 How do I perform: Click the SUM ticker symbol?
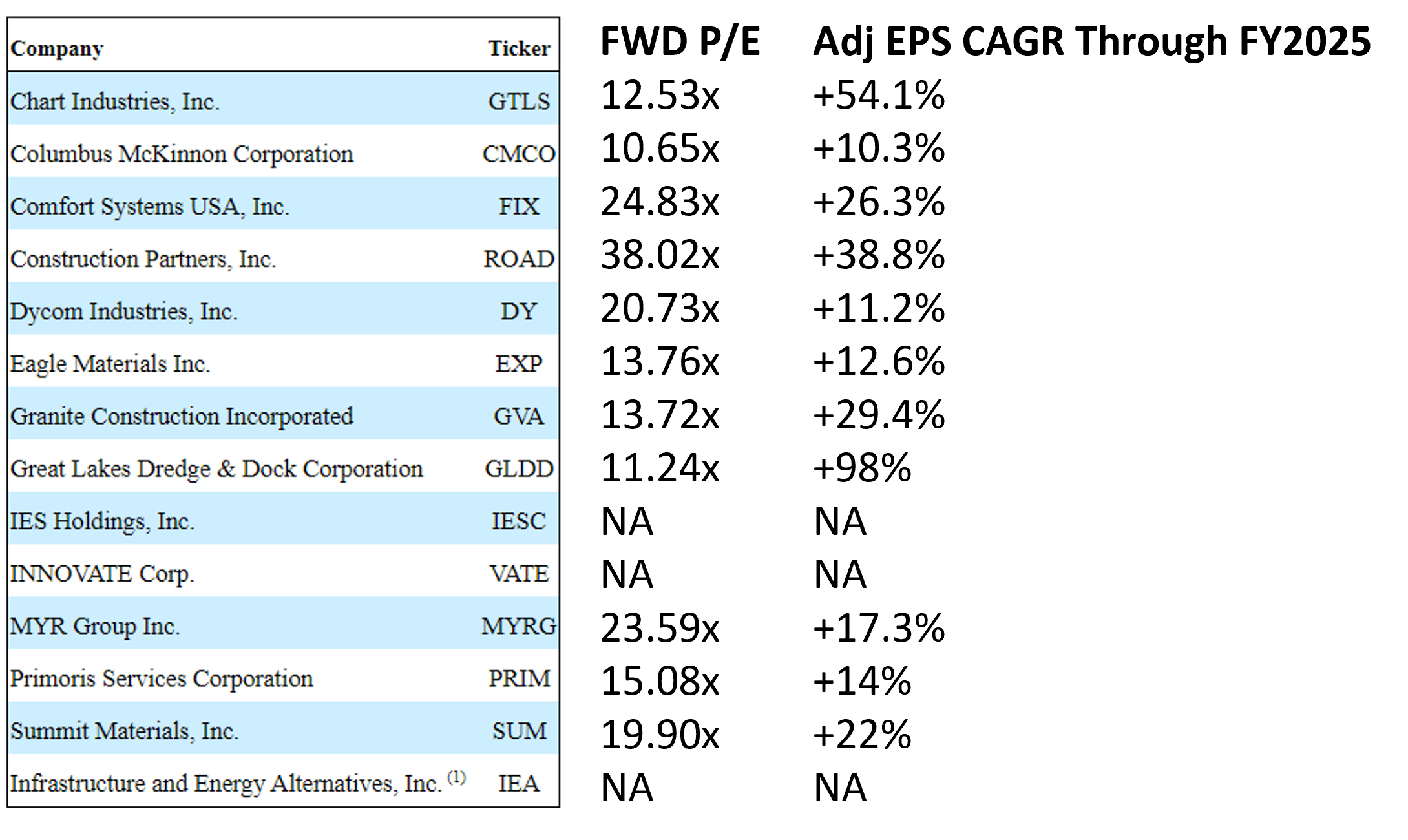point(518,731)
